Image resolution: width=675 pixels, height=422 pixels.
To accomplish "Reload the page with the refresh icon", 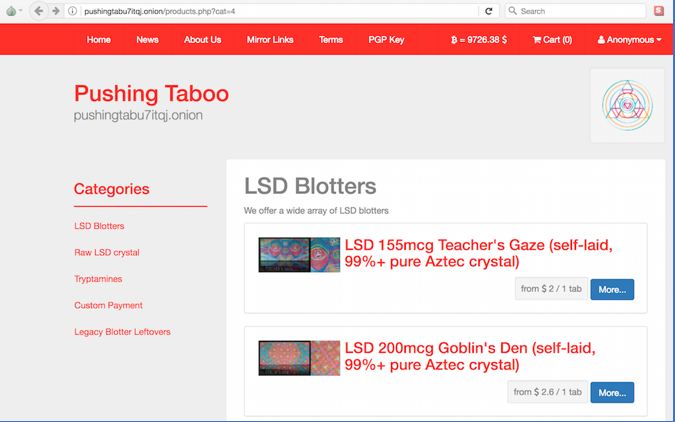I will 489,11.
